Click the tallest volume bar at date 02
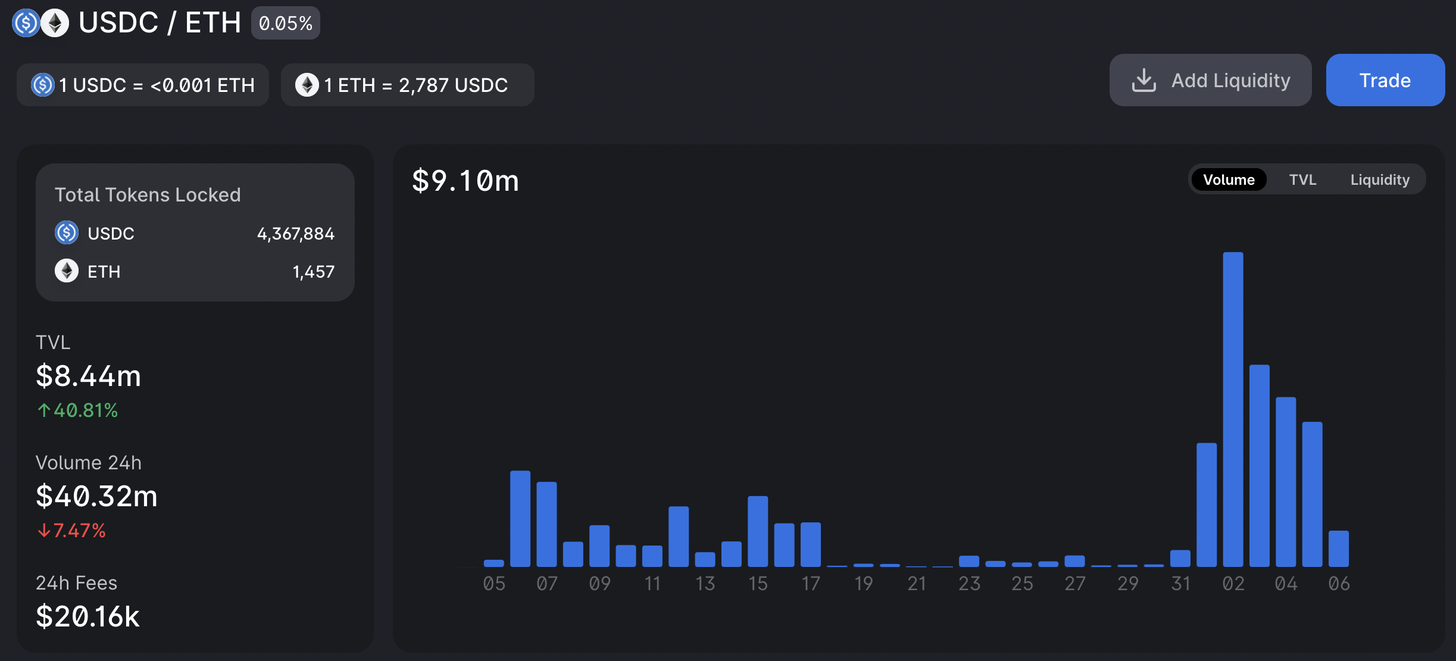The image size is (1456, 661). (x=1233, y=409)
